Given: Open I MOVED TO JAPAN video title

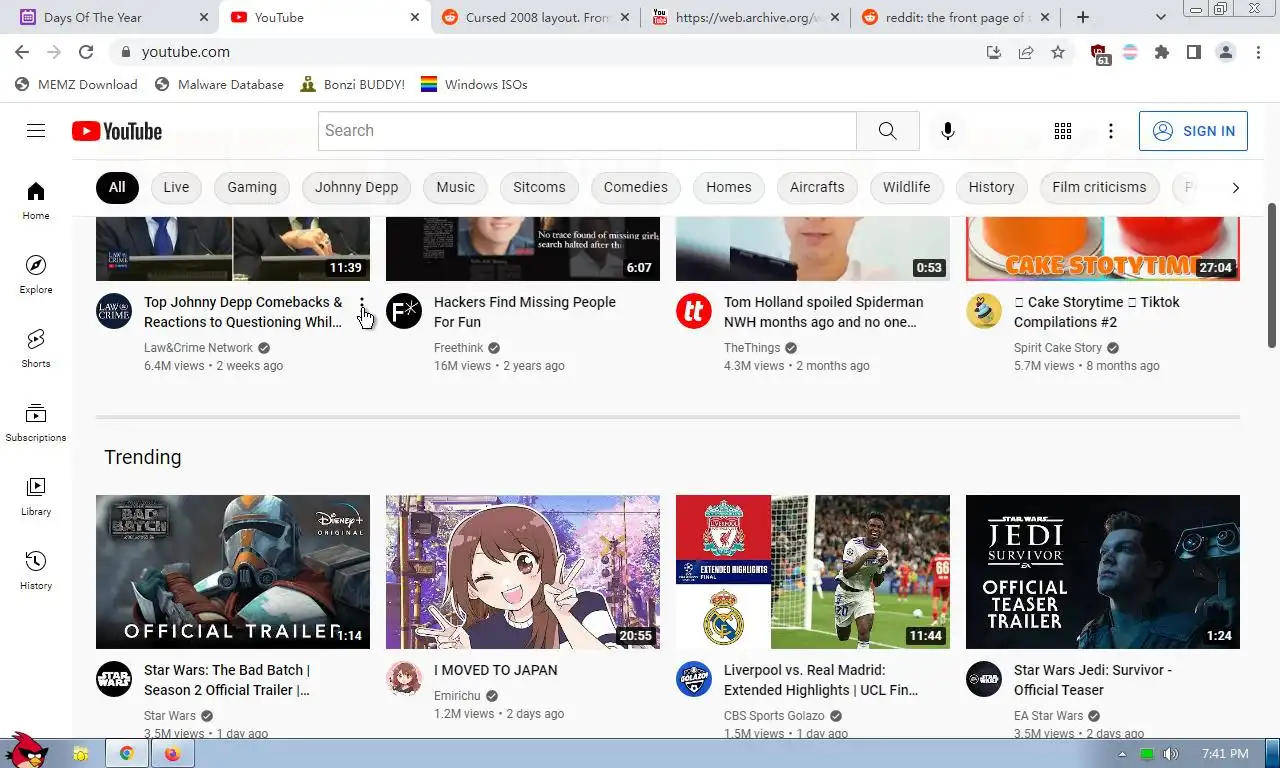Looking at the screenshot, I should coord(496,670).
